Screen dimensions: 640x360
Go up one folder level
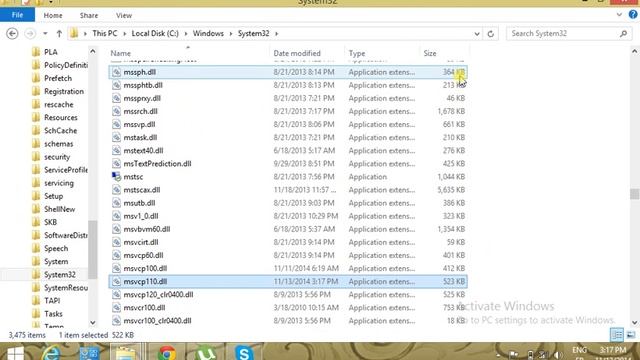(59, 33)
